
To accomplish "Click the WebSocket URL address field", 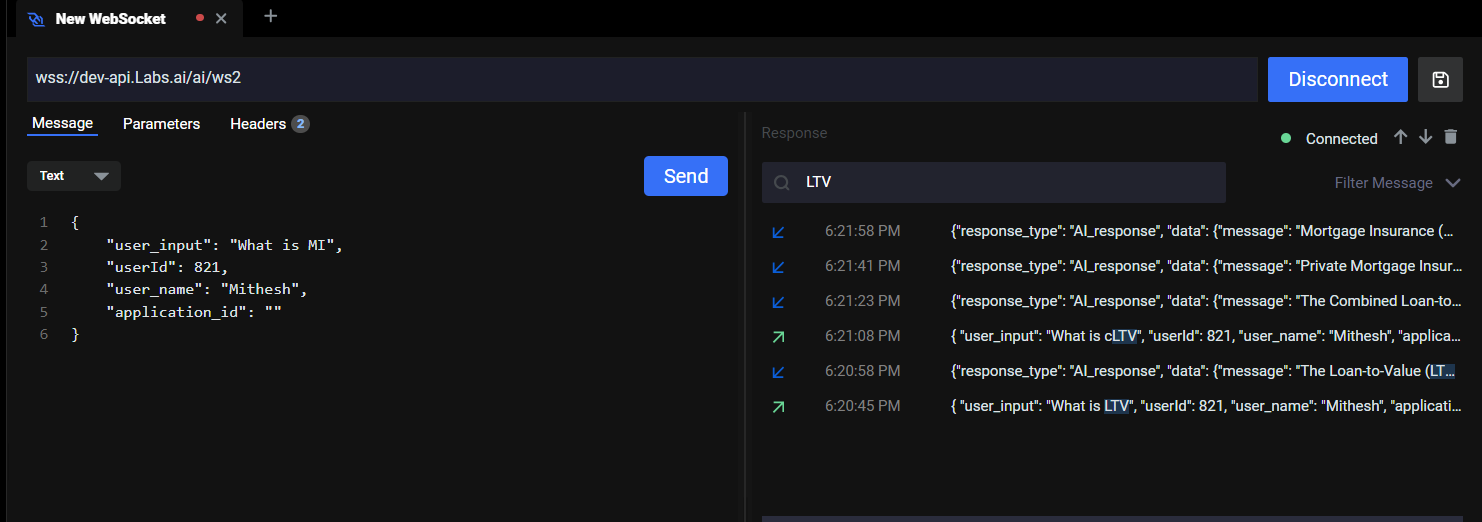I will 640,79.
